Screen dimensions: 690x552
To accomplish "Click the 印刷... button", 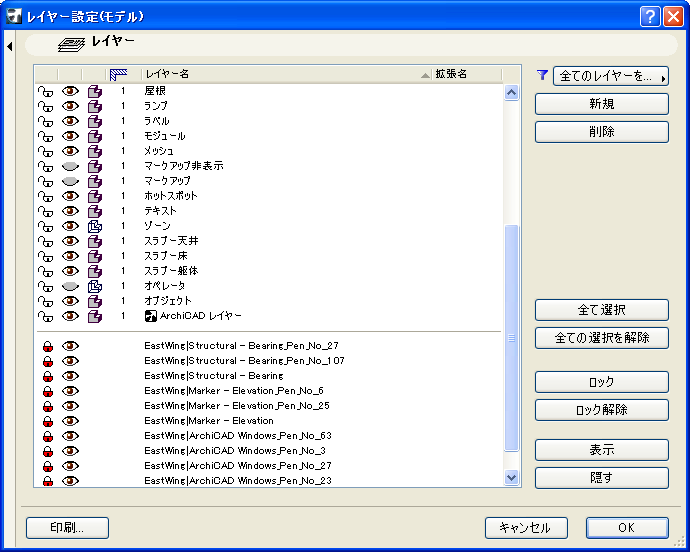I will point(67,528).
